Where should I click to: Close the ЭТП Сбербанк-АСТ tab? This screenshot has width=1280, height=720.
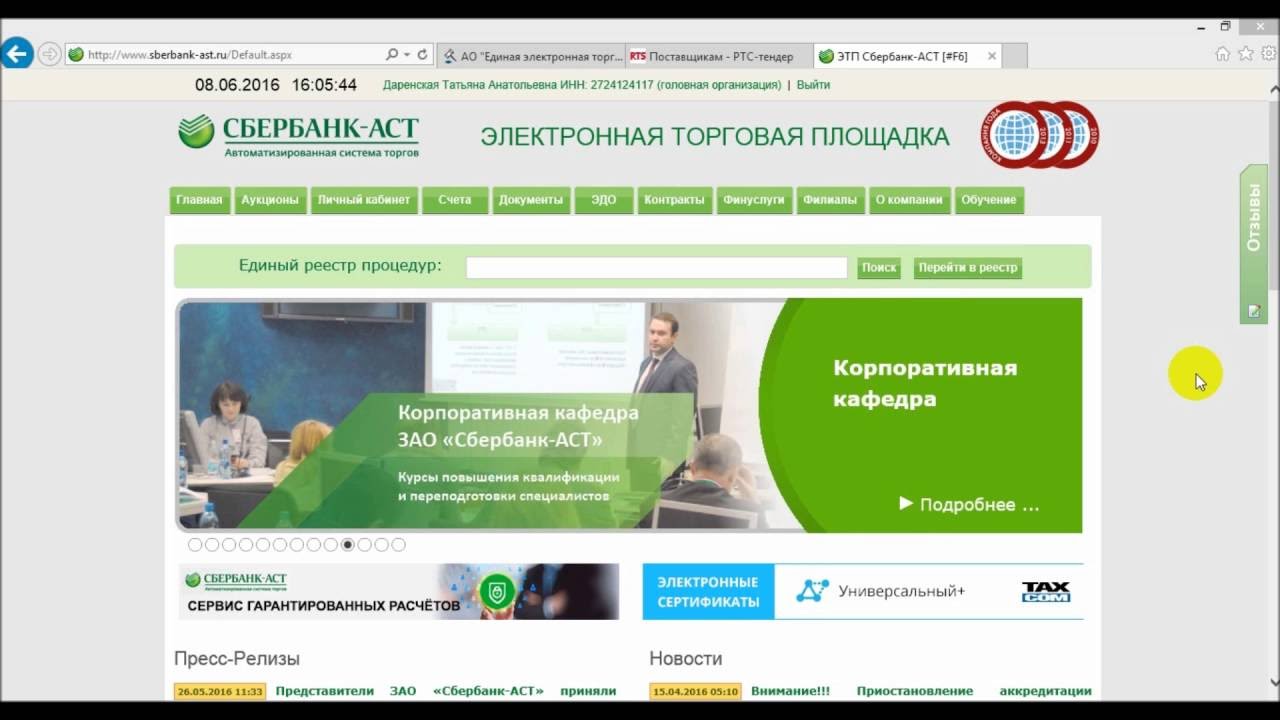pyautogui.click(x=991, y=56)
